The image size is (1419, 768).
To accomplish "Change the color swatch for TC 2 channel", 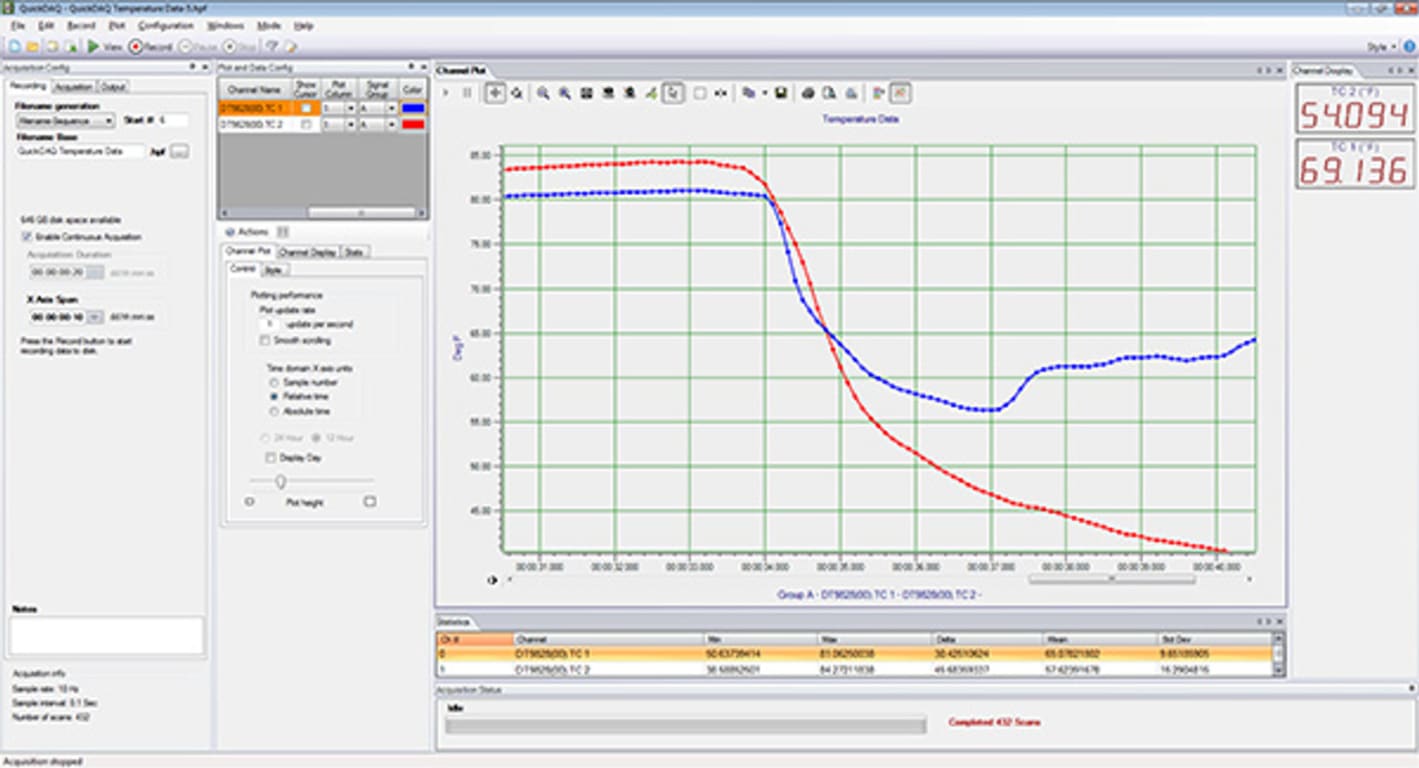I will [x=412, y=125].
